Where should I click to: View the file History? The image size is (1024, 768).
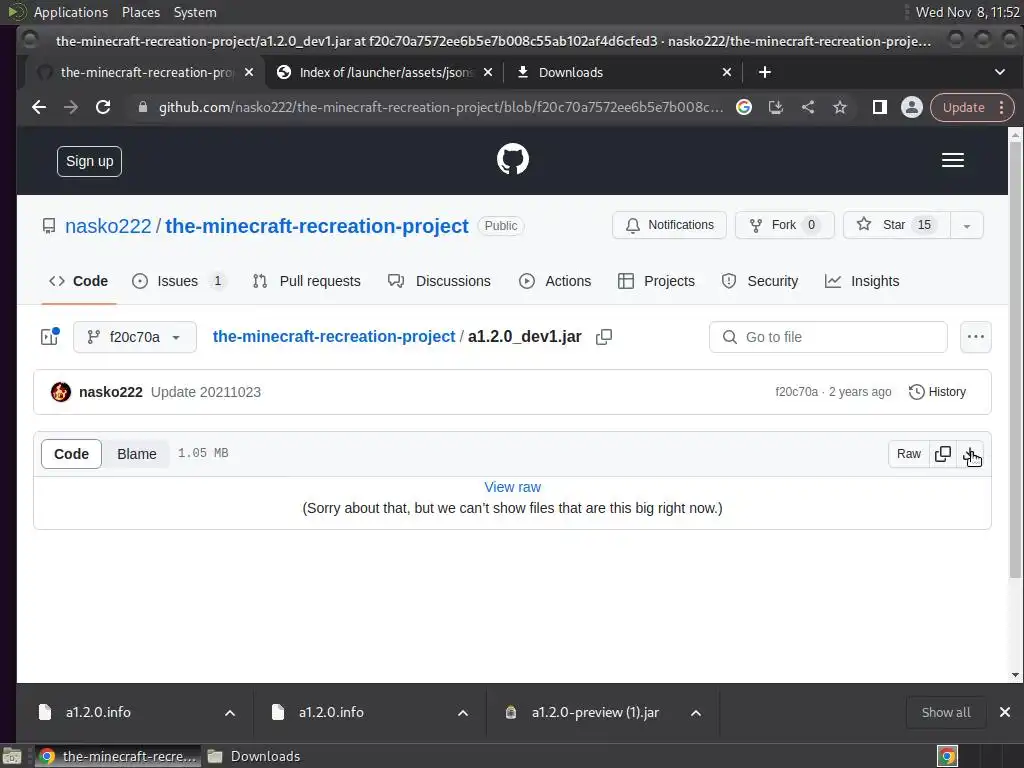(937, 392)
